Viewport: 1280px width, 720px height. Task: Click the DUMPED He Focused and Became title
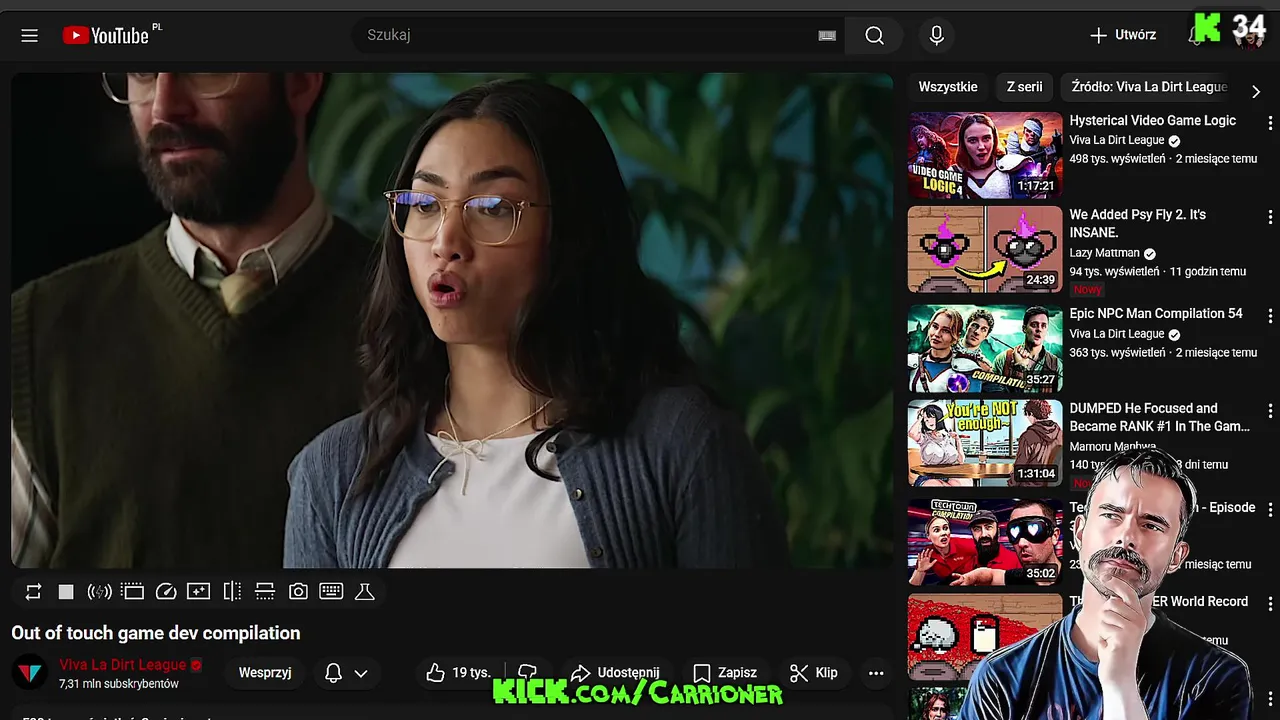pos(1160,417)
